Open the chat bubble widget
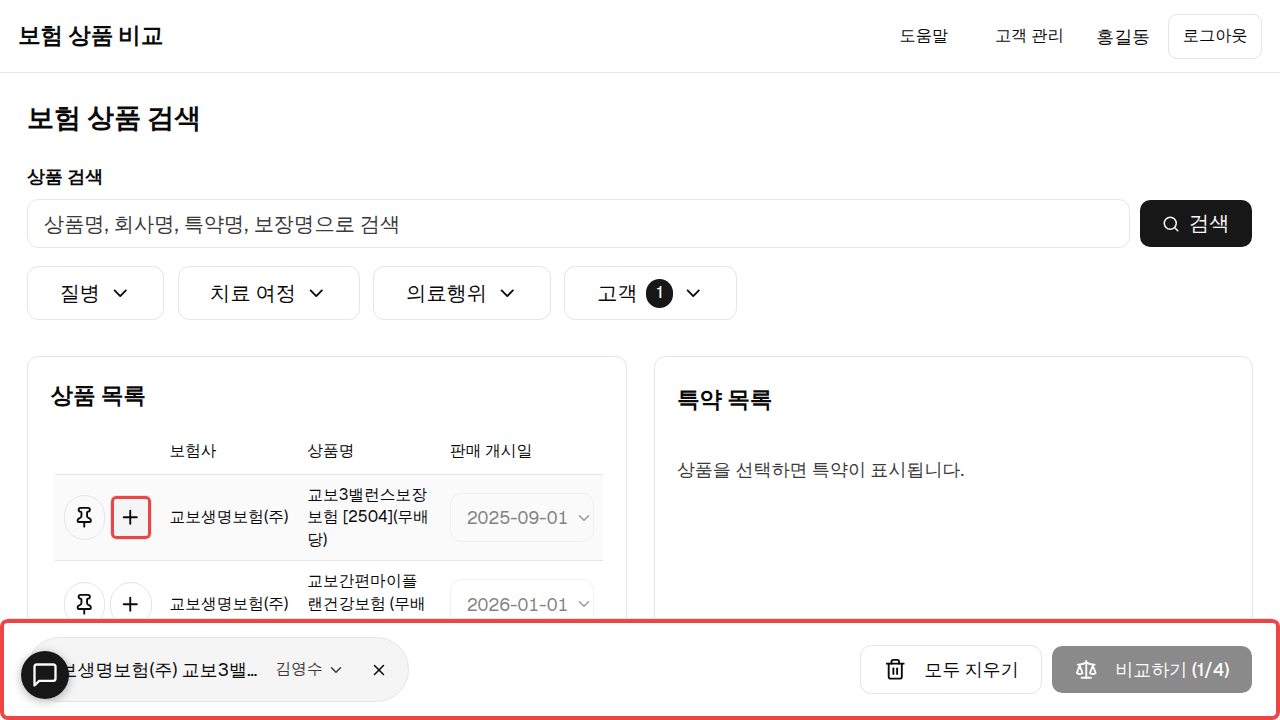This screenshot has height=720, width=1280. (45, 675)
